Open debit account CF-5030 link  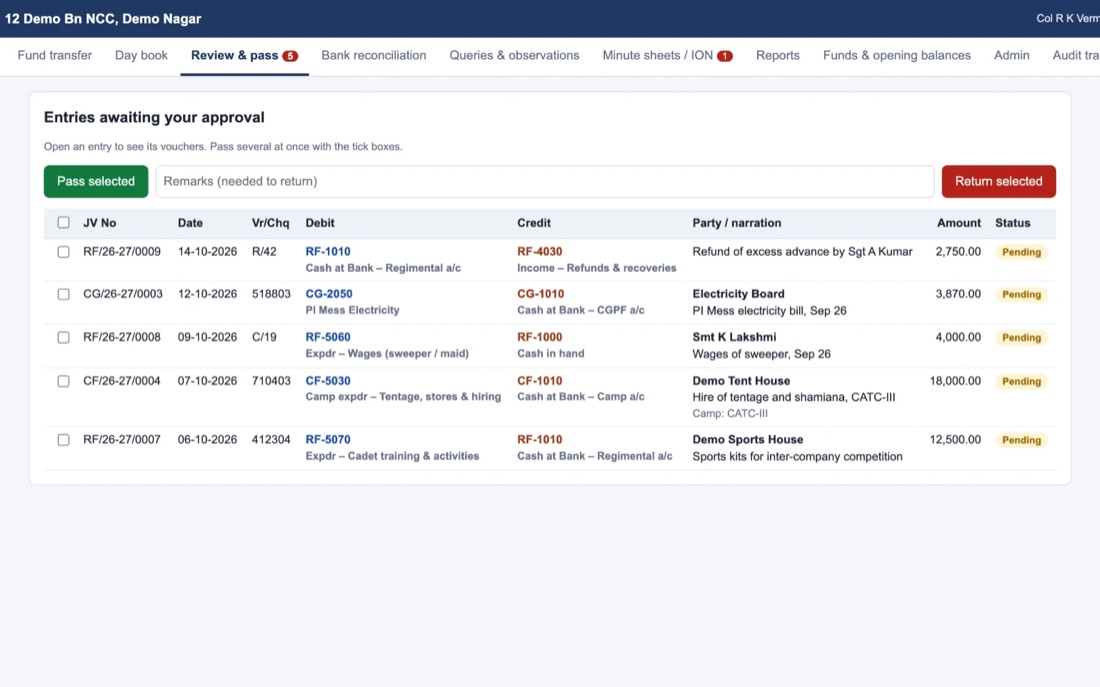tap(328, 380)
